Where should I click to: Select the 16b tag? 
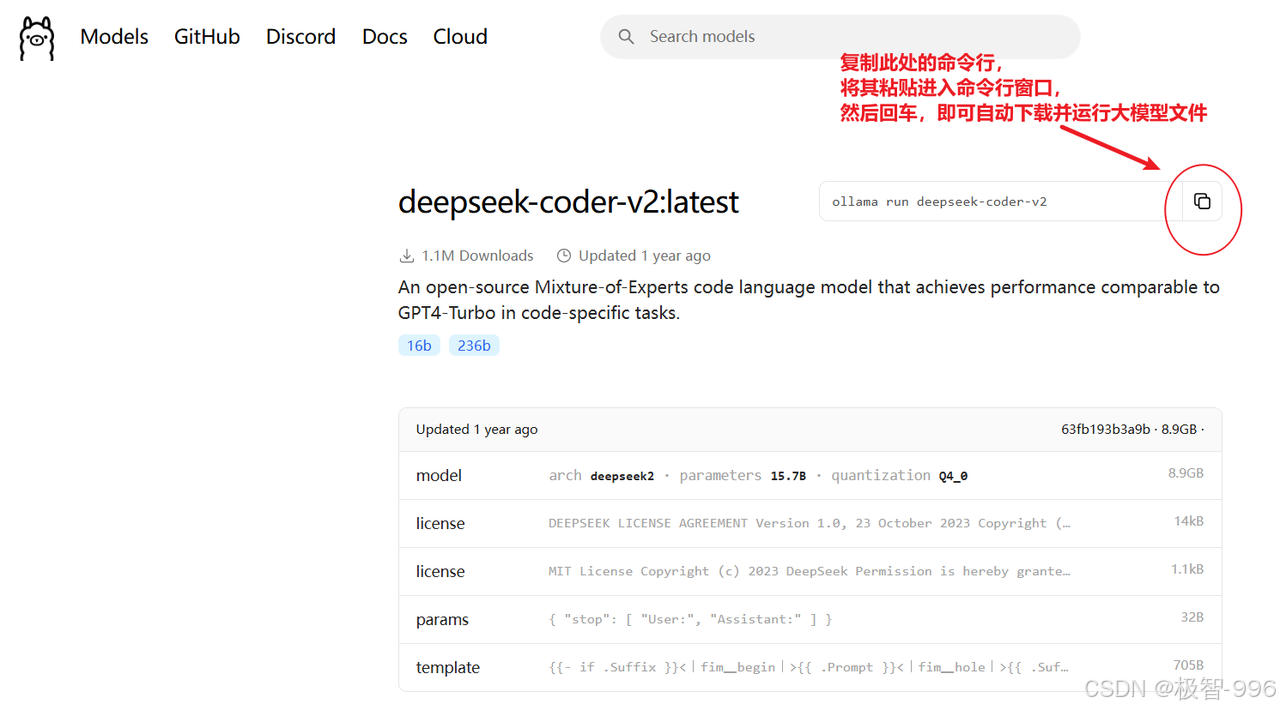click(419, 345)
